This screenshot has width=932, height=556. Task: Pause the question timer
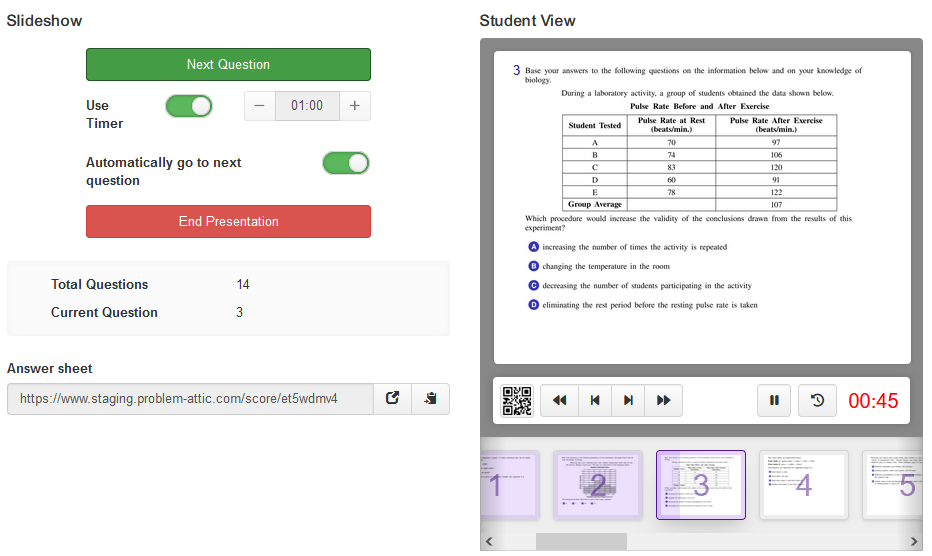click(774, 401)
